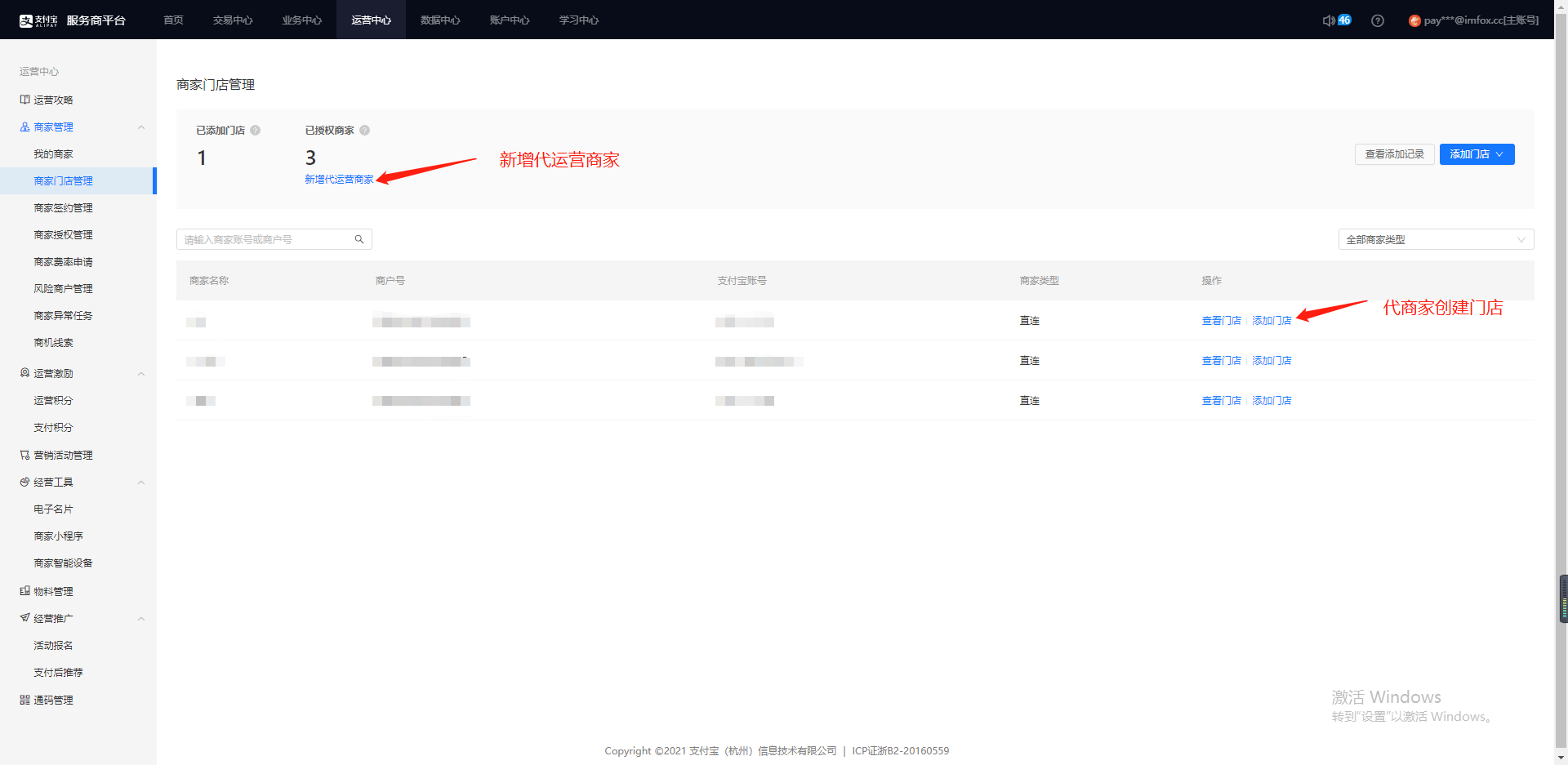The height and width of the screenshot is (765, 1568).
Task: Open 支付积分 in sidebar
Action: pyautogui.click(x=53, y=428)
